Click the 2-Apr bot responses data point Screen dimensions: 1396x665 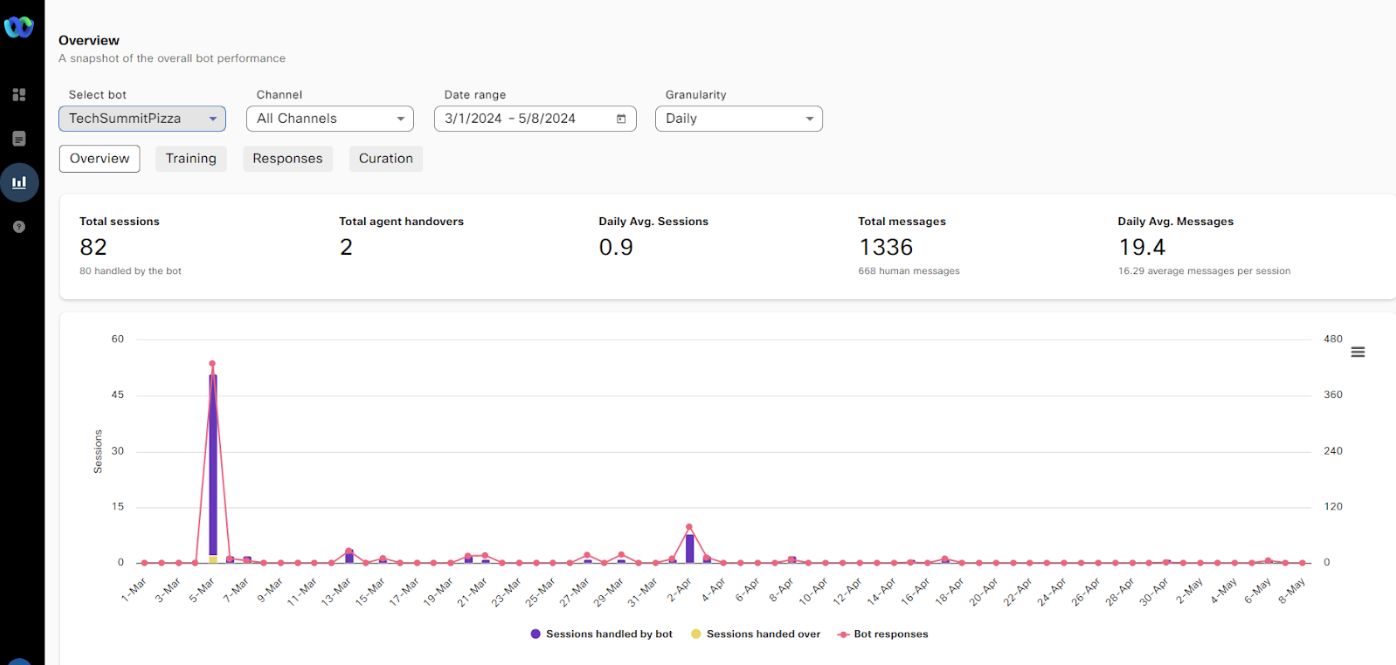689,527
